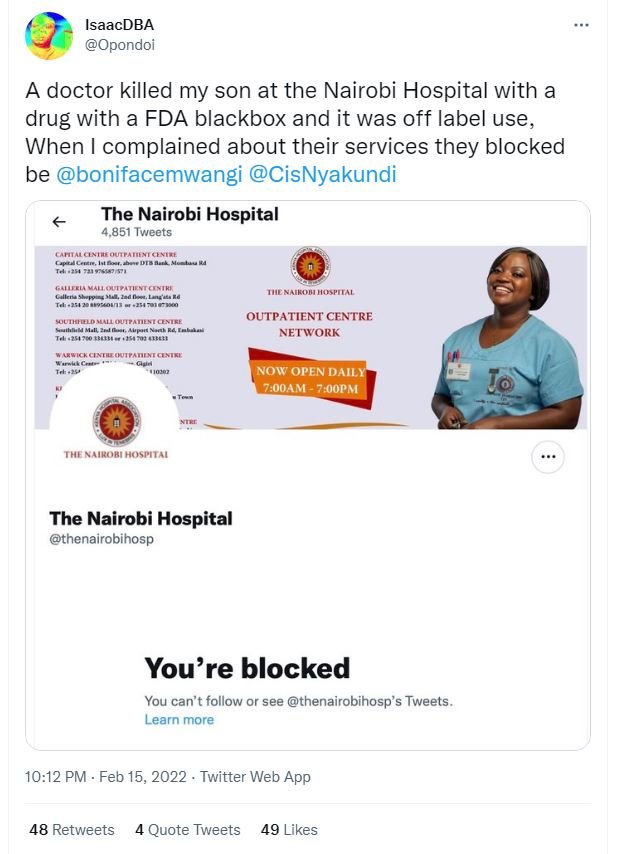
Task: Click the @thenairobihosp handle under profile name
Action: pyautogui.click(x=102, y=539)
